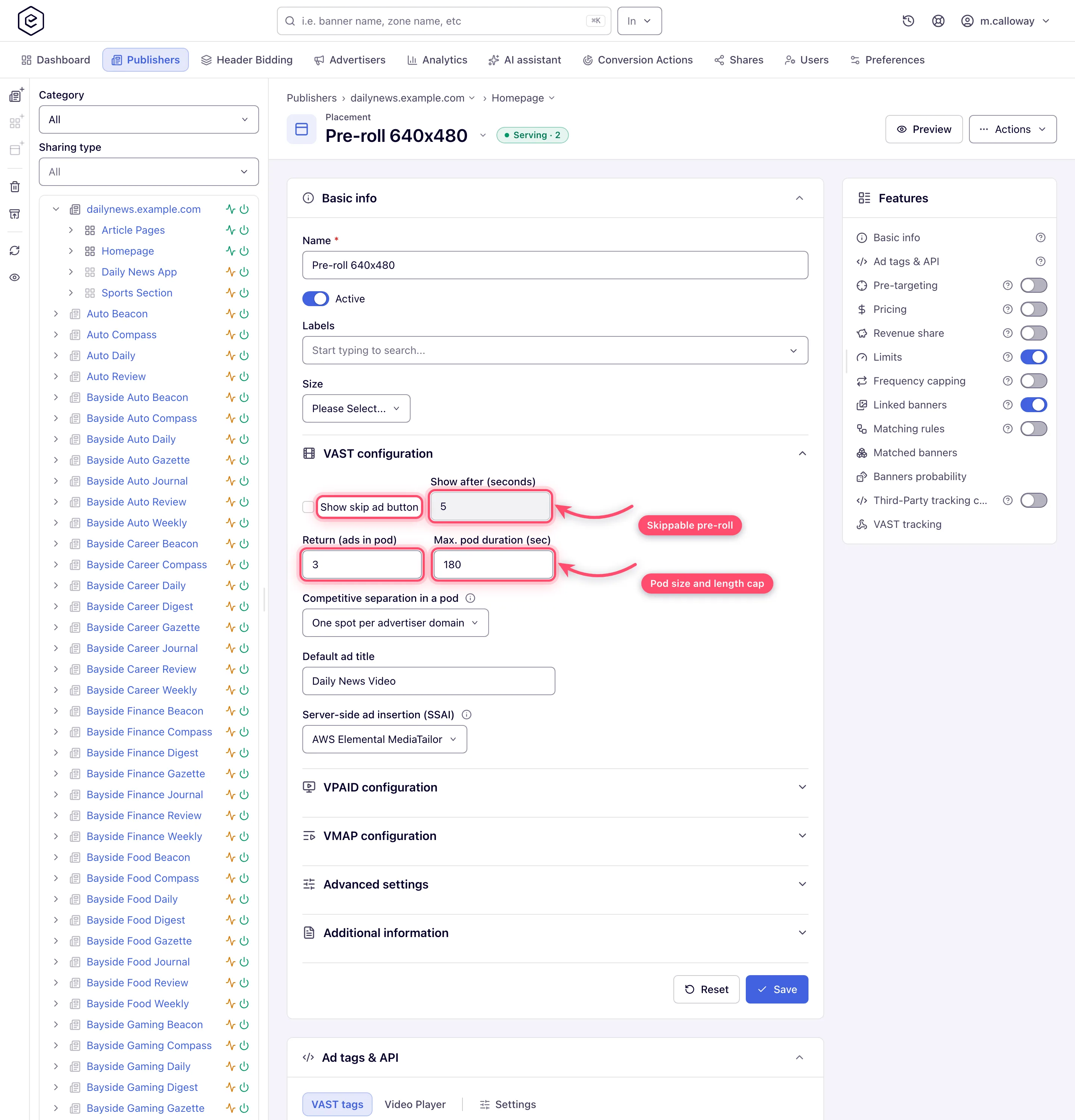
Task: Enable the Pricing feature toggle
Action: (x=1033, y=309)
